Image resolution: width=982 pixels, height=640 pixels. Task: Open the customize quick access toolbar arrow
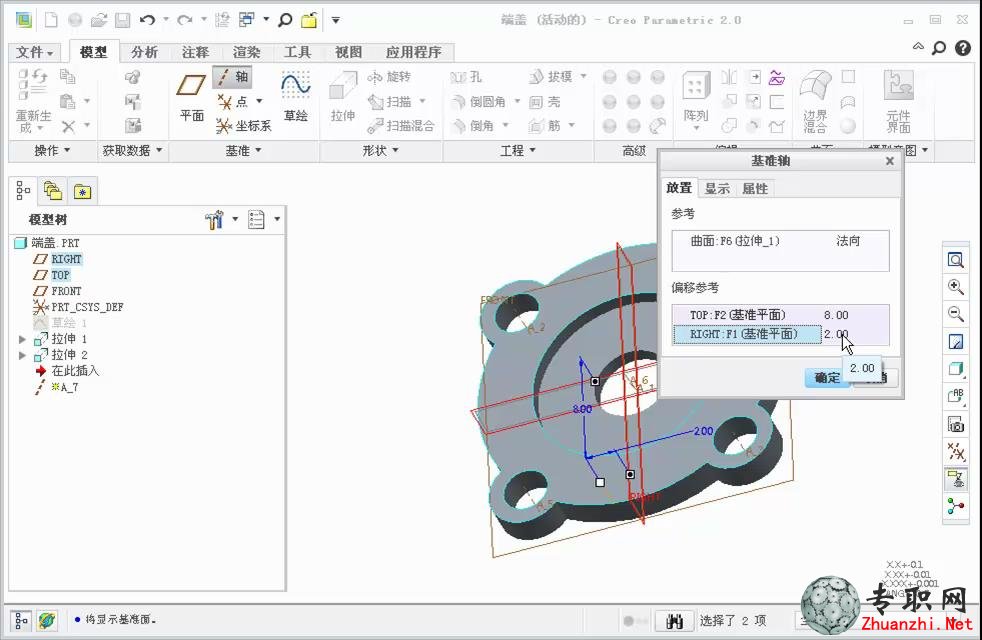tap(336, 20)
